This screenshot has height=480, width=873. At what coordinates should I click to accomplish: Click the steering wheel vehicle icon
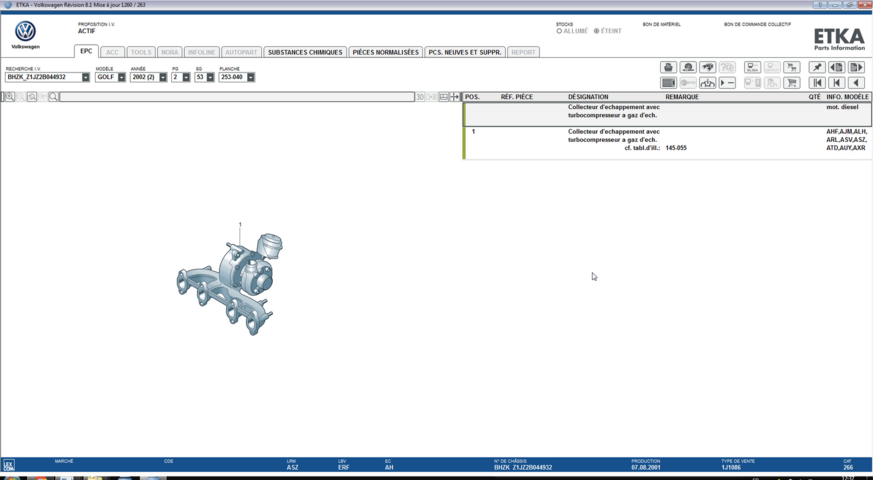[708, 83]
